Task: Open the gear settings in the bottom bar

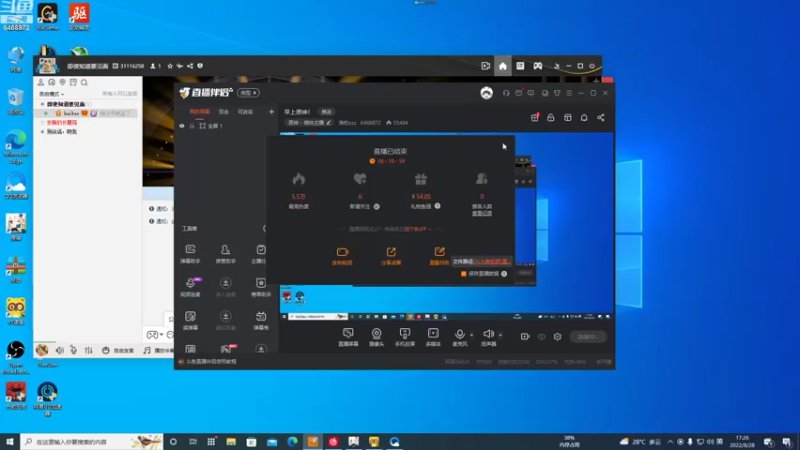Action: [x=558, y=337]
